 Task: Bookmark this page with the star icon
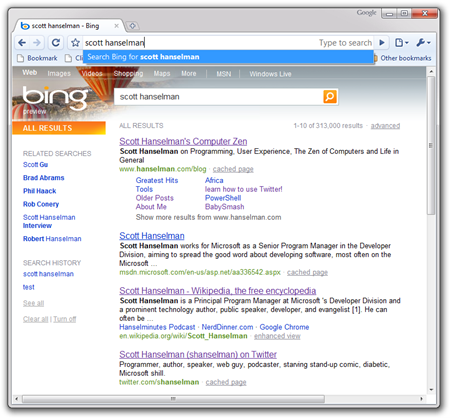75,43
